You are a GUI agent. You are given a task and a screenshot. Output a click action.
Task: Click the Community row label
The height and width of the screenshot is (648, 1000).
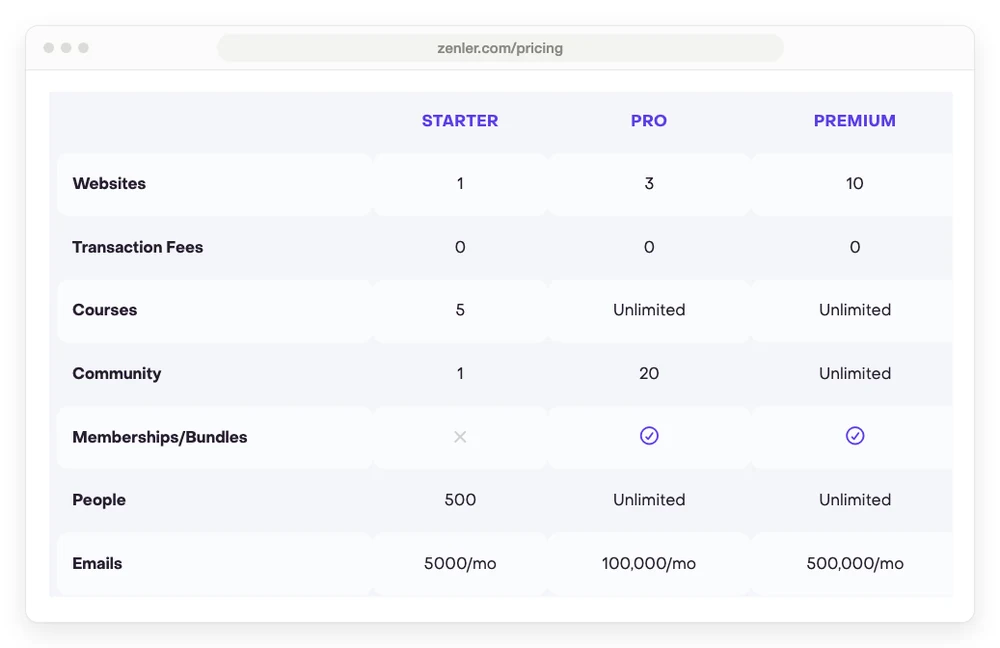point(117,373)
